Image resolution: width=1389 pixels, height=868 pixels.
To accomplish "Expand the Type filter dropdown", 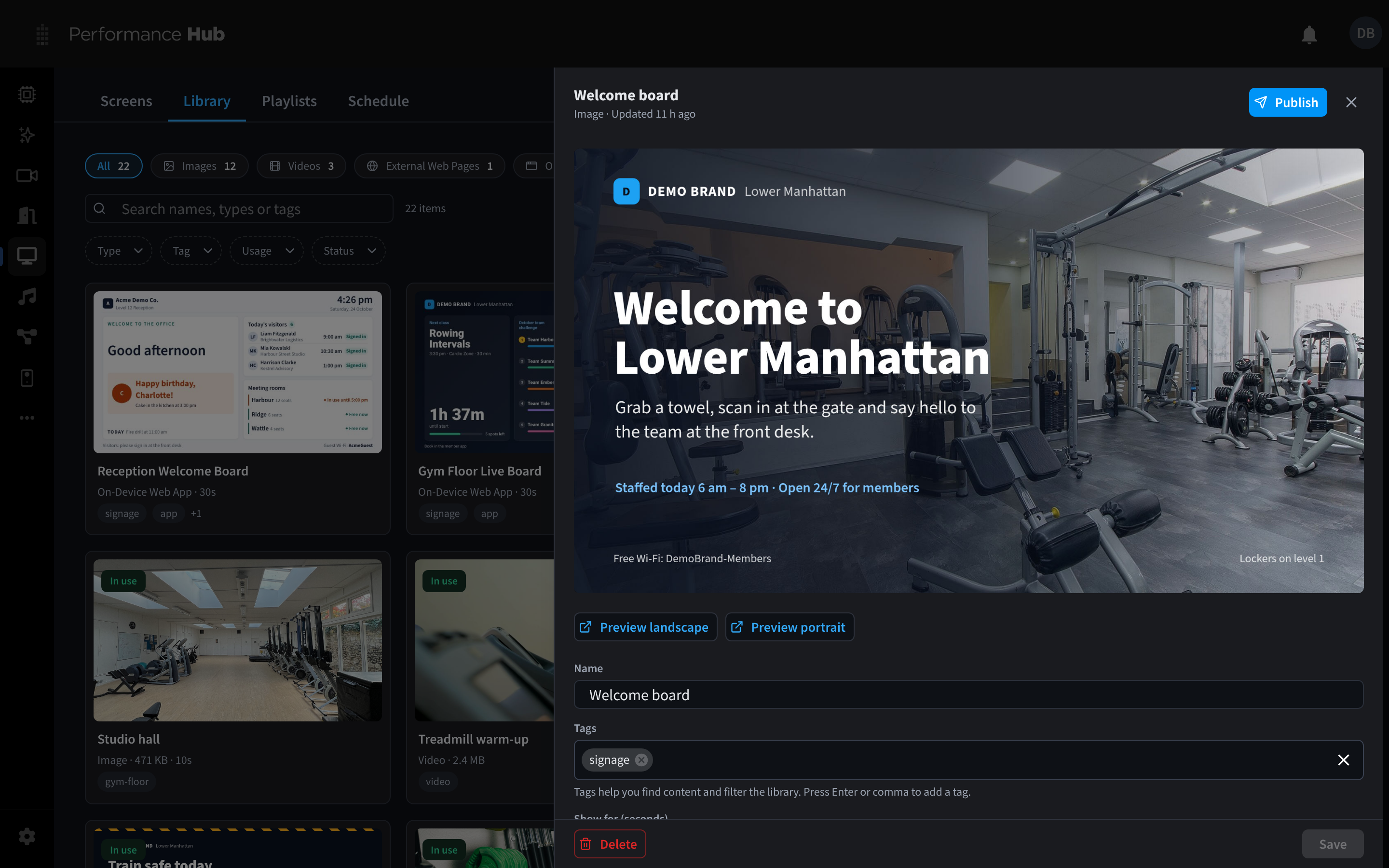I will 119,251.
